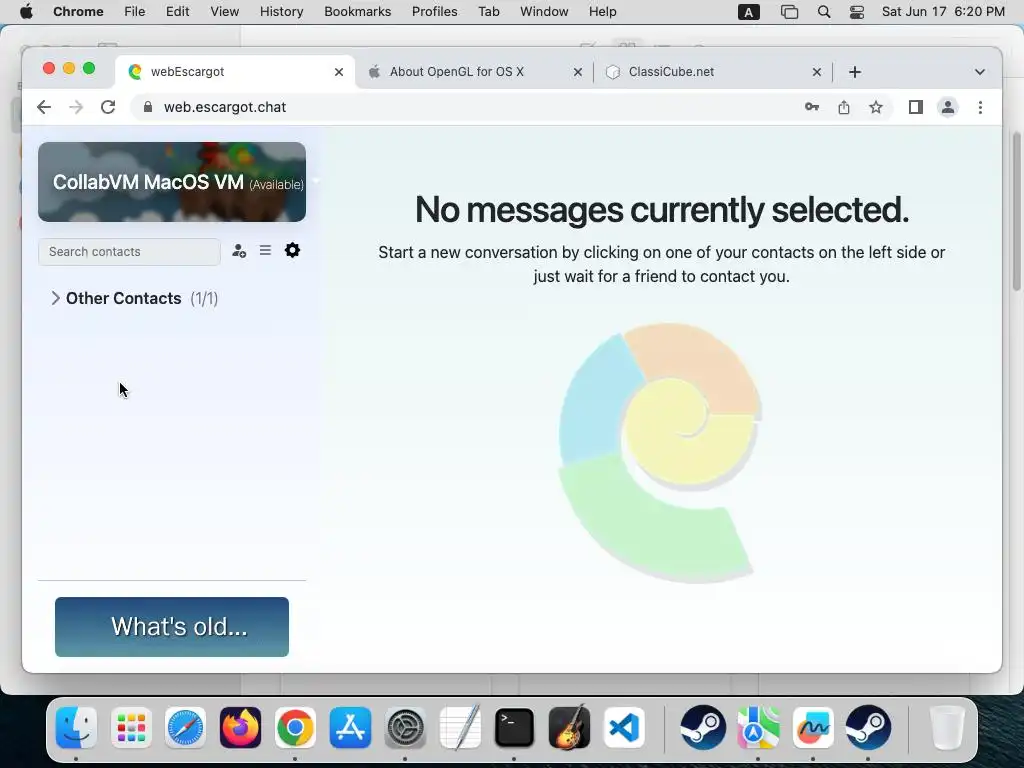Viewport: 1024px width, 768px height.
Task: Open the App Store from the Dock
Action: coord(350,728)
